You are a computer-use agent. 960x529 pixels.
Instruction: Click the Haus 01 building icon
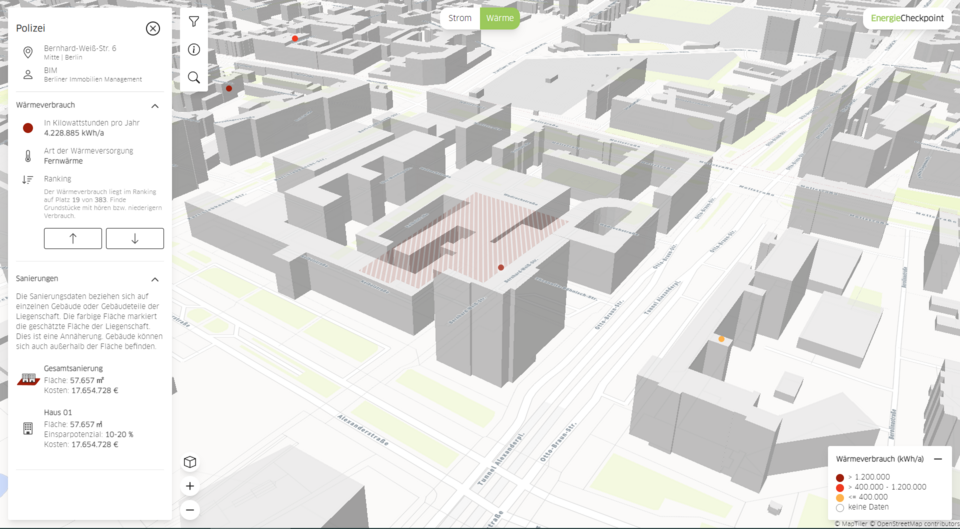(x=28, y=429)
